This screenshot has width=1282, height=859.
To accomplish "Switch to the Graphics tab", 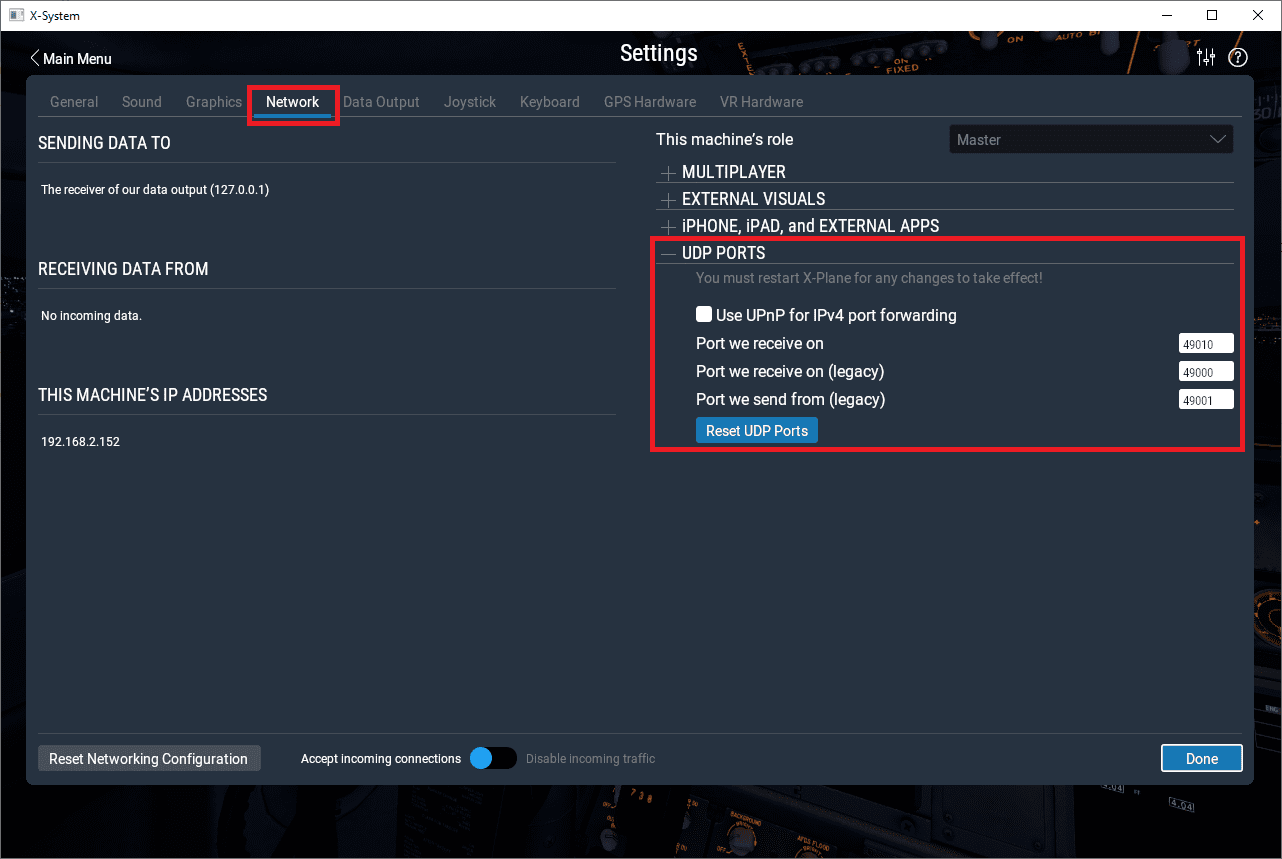I will coord(213,102).
